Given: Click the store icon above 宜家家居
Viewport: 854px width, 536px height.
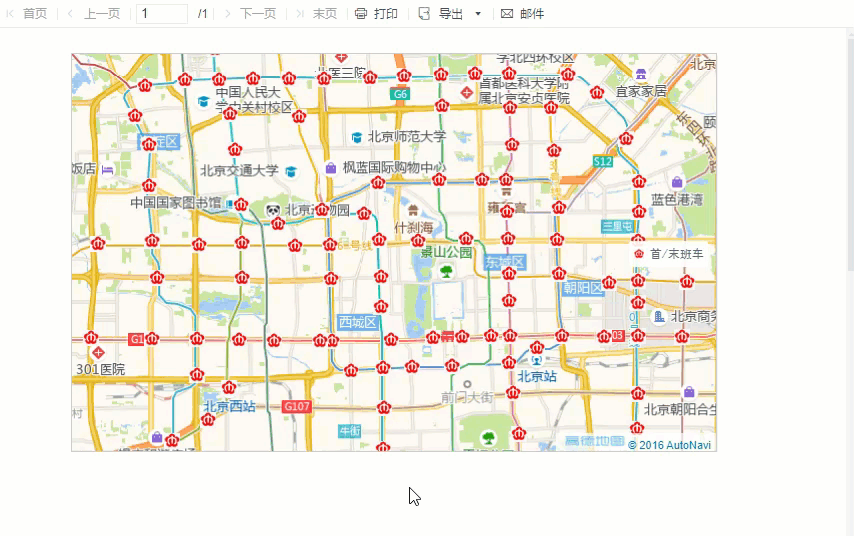Looking at the screenshot, I should pyautogui.click(x=641, y=74).
